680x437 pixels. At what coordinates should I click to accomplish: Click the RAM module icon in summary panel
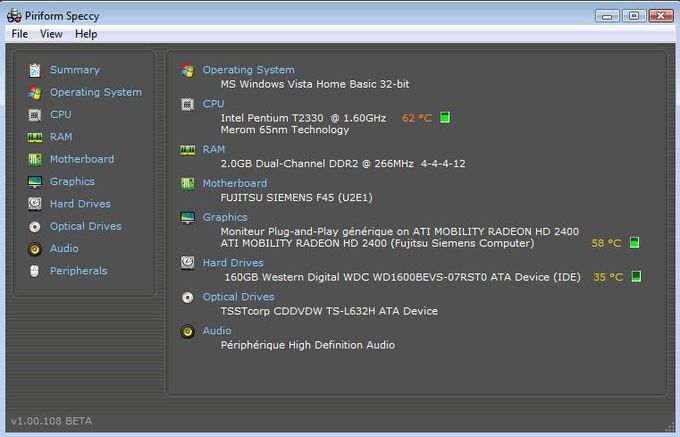pyautogui.click(x=187, y=150)
